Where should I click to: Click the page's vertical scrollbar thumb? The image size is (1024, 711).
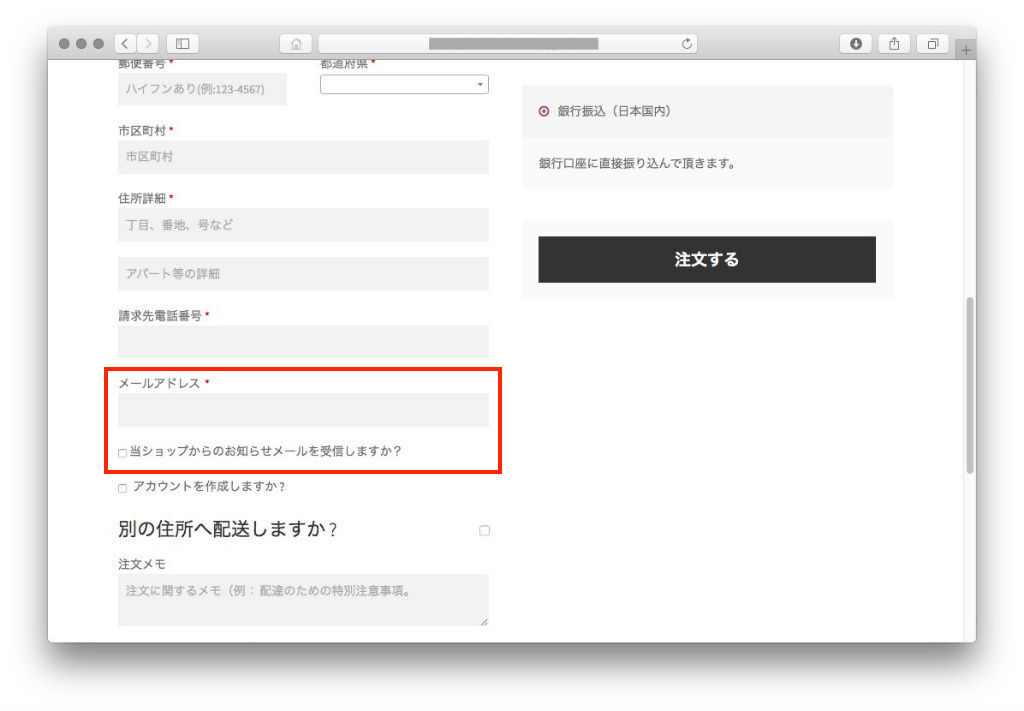point(969,385)
